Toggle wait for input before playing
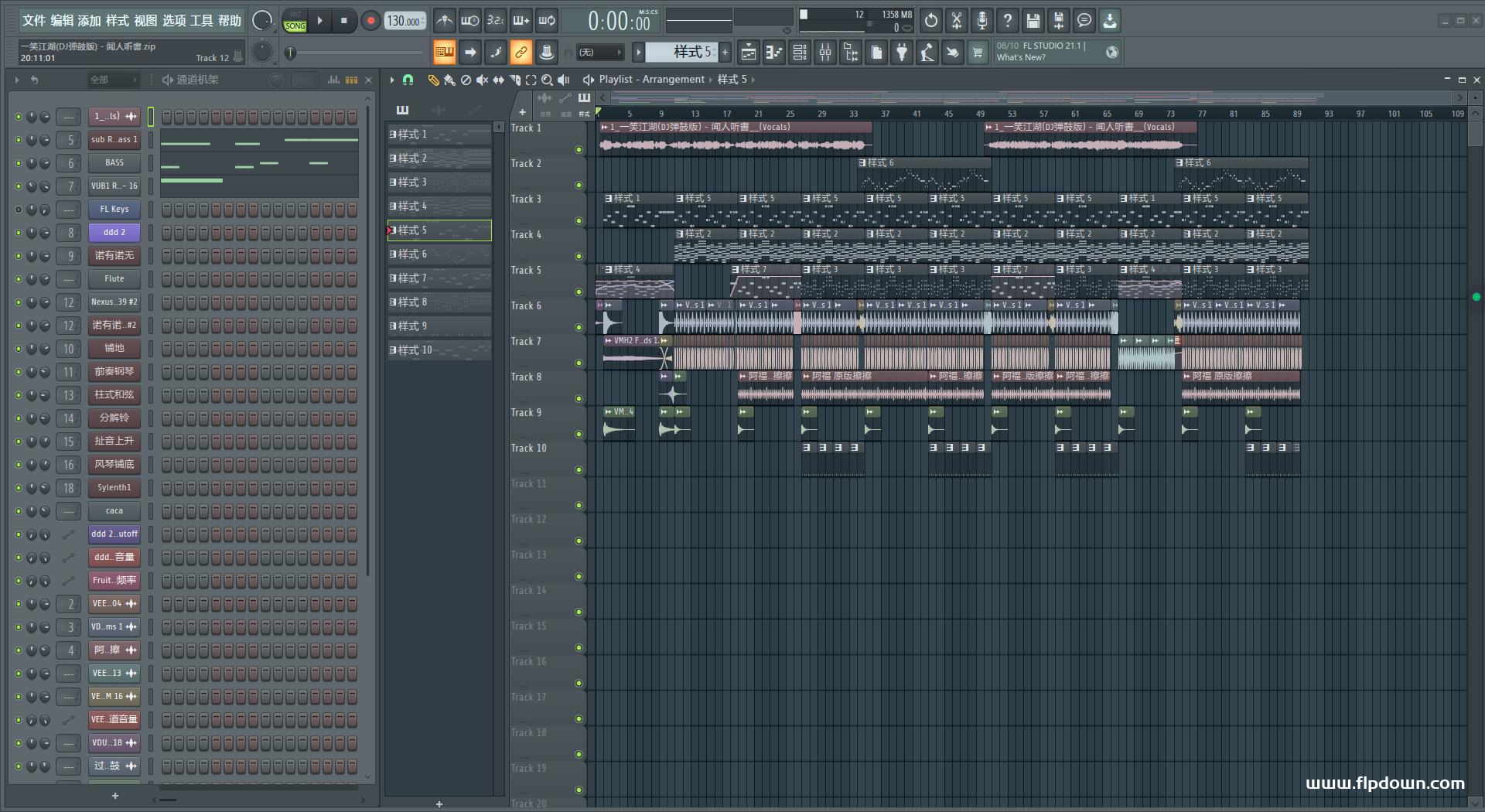The height and width of the screenshot is (812, 1485). (x=469, y=21)
